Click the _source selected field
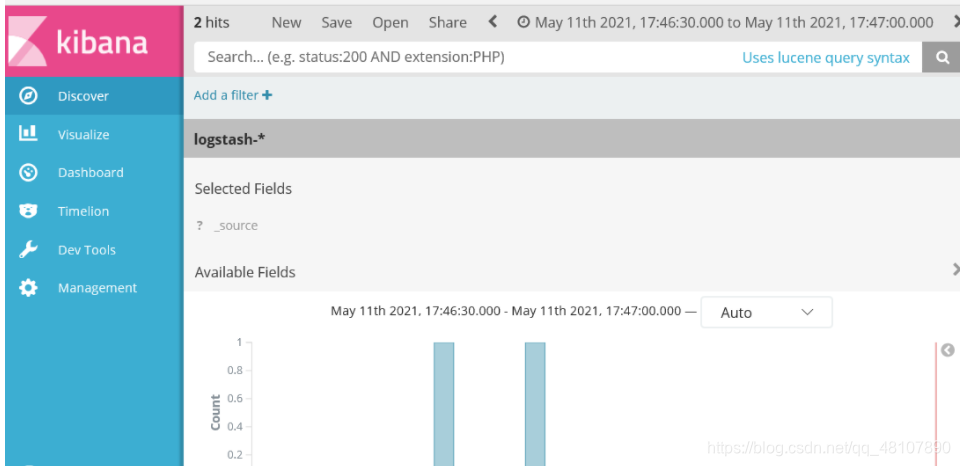The image size is (960, 466). point(236,225)
